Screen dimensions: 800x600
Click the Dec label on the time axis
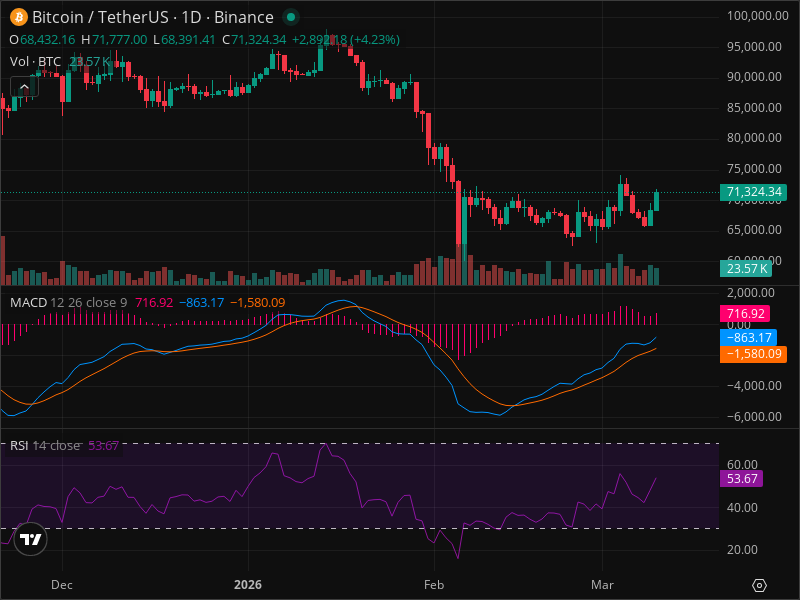click(62, 585)
